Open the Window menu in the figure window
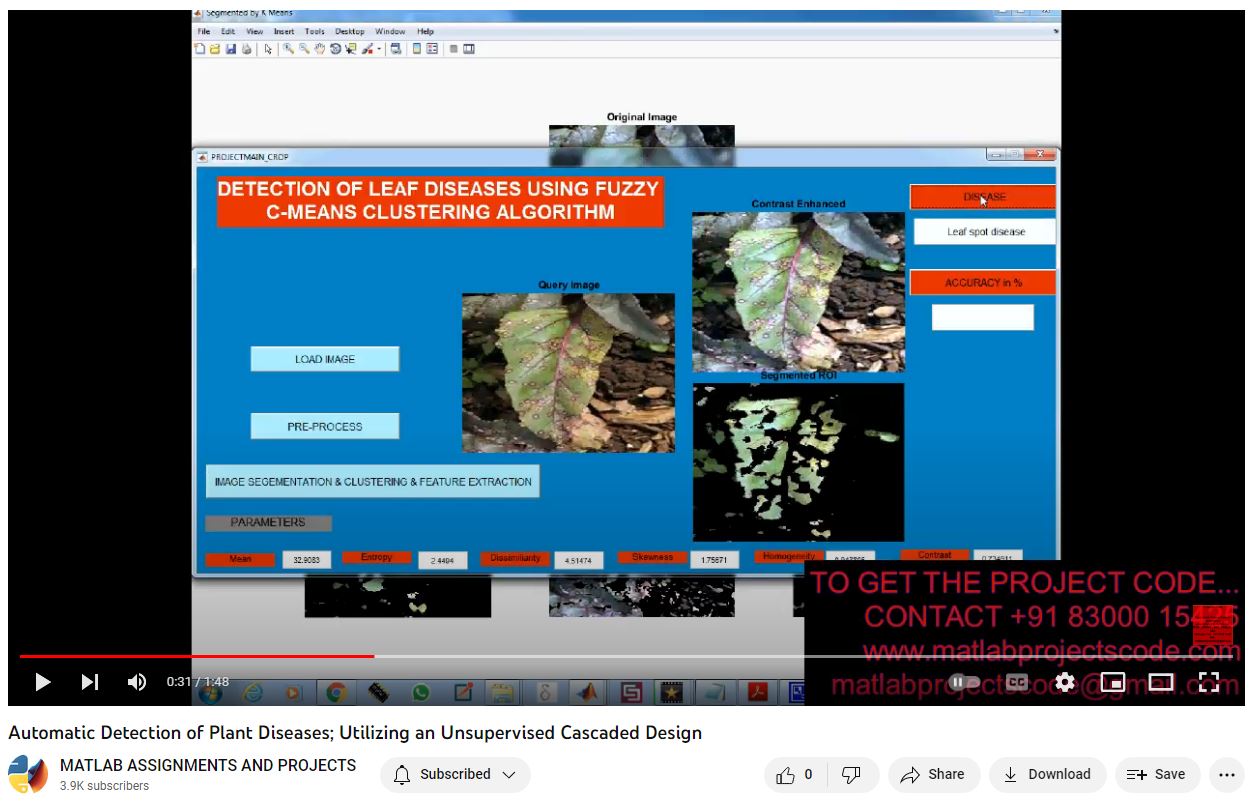Viewport: 1255px width, 805px height. (390, 32)
